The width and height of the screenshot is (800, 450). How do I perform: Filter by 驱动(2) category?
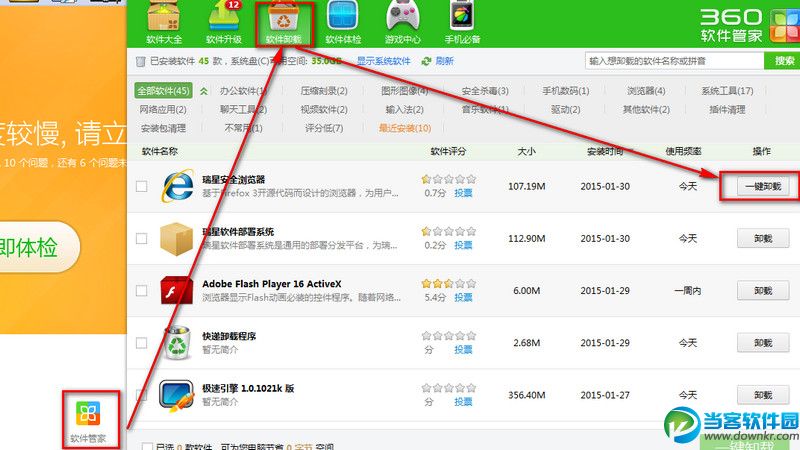pos(565,110)
